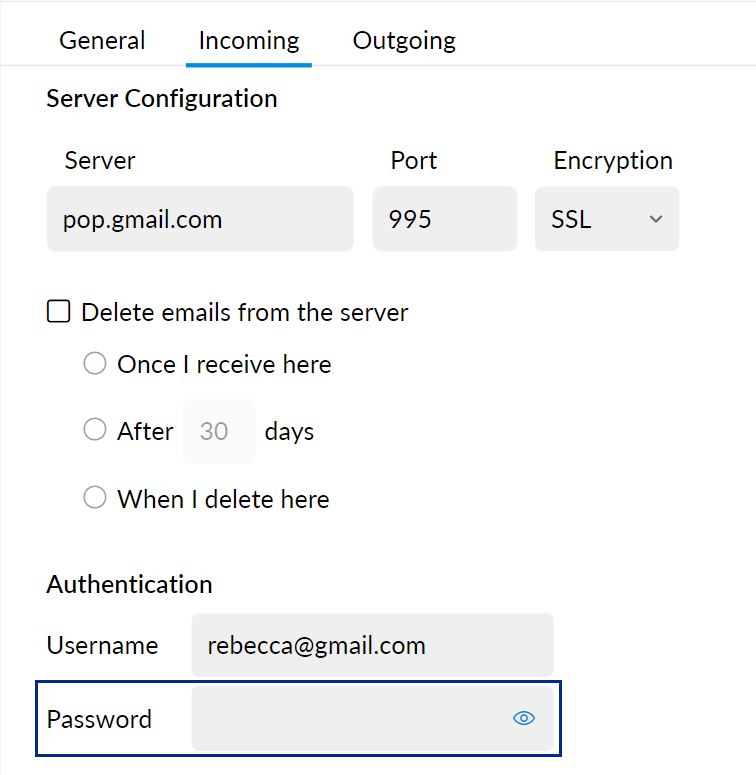
Task: Choose the After days radio option
Action: (x=95, y=431)
